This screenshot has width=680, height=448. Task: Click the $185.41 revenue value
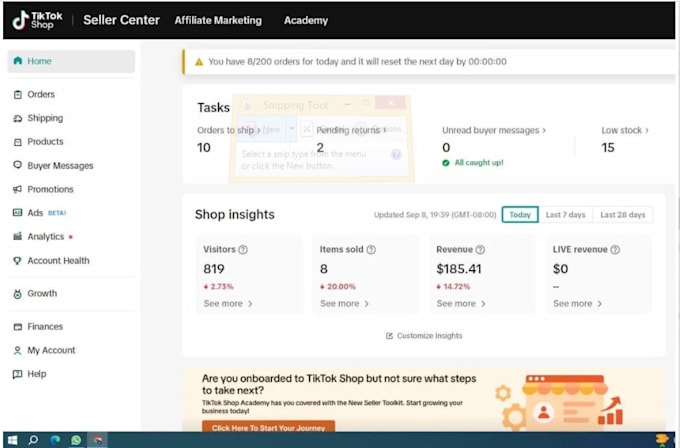pos(459,269)
